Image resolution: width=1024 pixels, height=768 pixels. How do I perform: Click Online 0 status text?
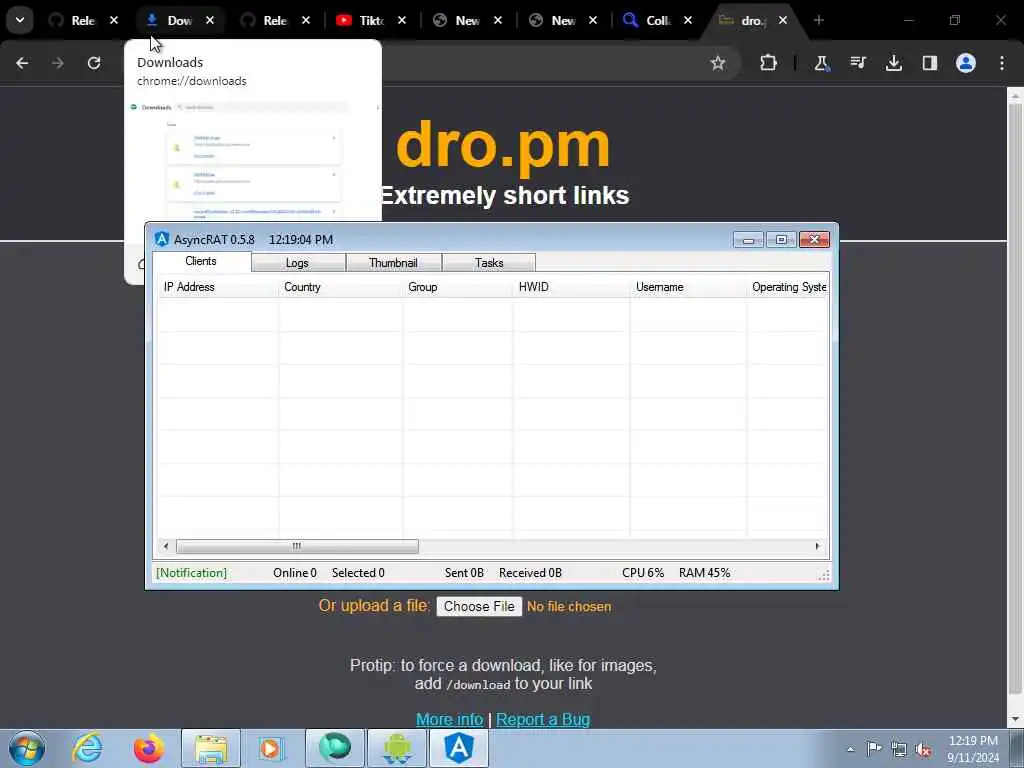pos(295,573)
